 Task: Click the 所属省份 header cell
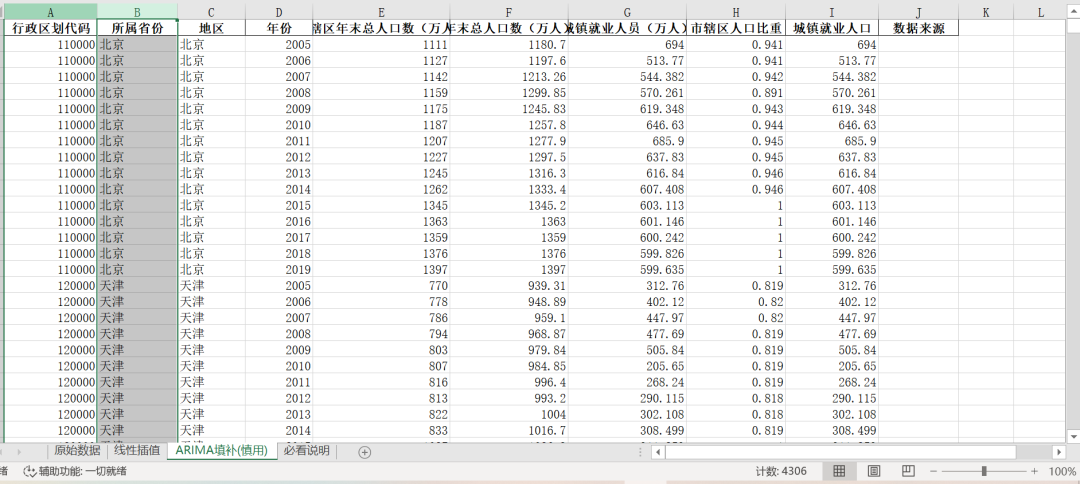pyautogui.click(x=137, y=28)
